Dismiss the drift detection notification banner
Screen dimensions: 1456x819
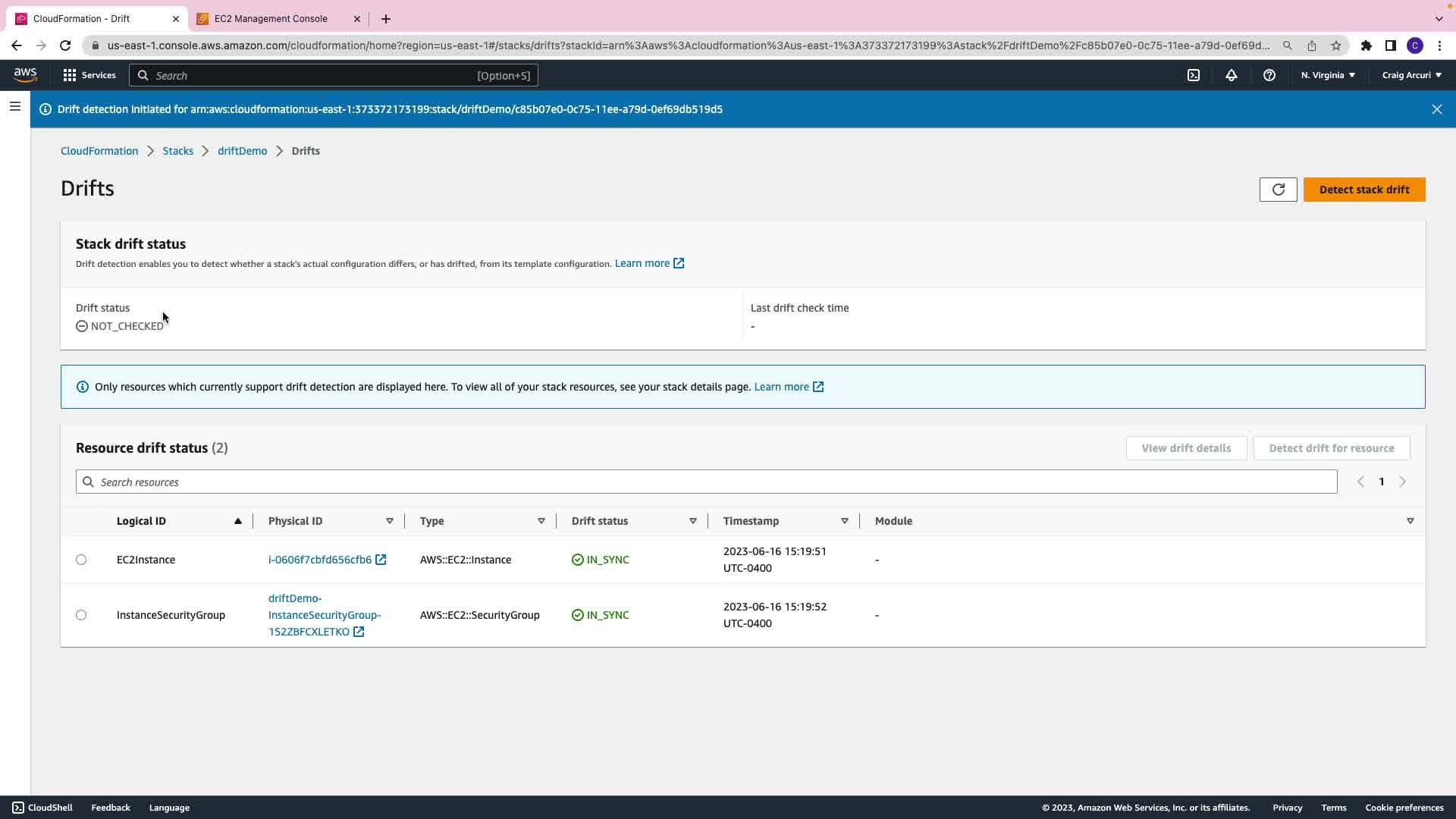pyautogui.click(x=1436, y=109)
